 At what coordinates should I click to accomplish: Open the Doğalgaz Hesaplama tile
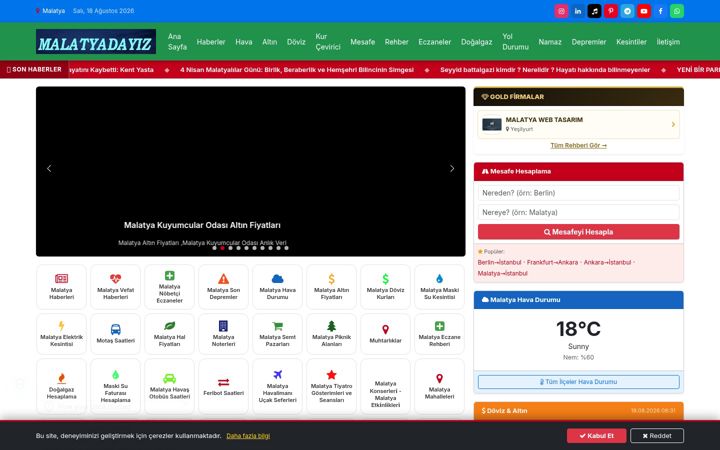[62, 387]
